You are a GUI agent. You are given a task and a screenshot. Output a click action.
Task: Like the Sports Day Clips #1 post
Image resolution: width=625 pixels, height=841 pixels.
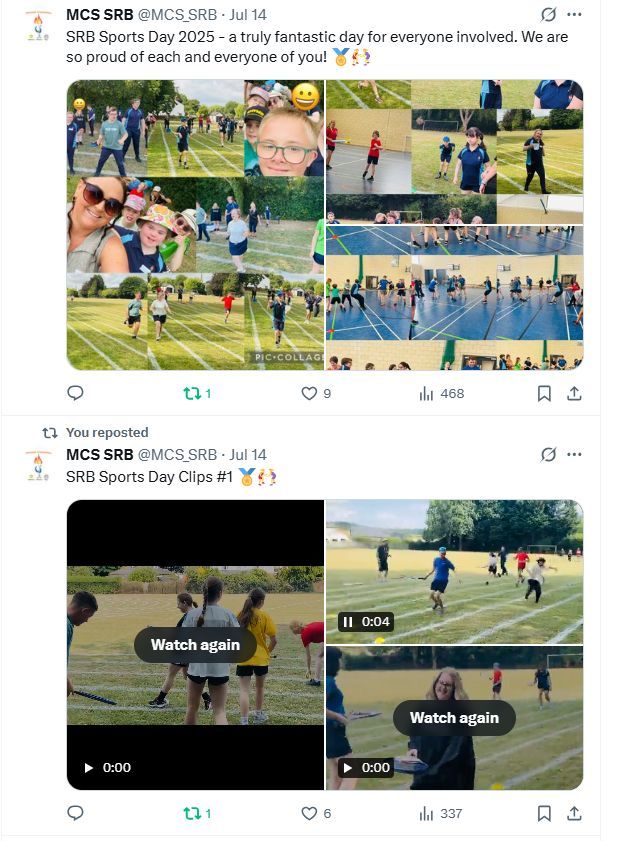[316, 814]
